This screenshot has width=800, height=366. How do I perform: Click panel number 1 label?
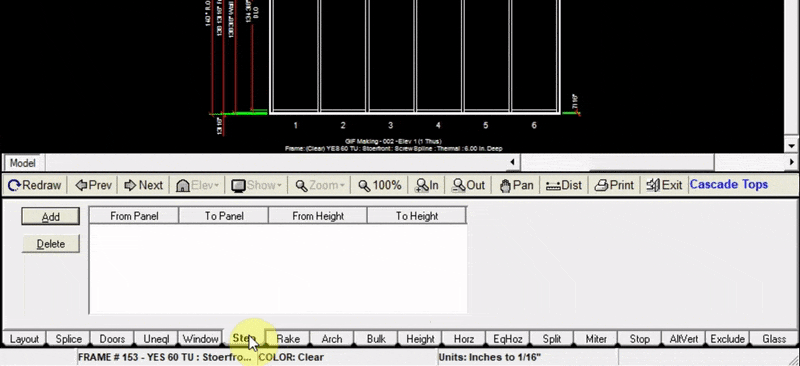pyautogui.click(x=295, y=125)
